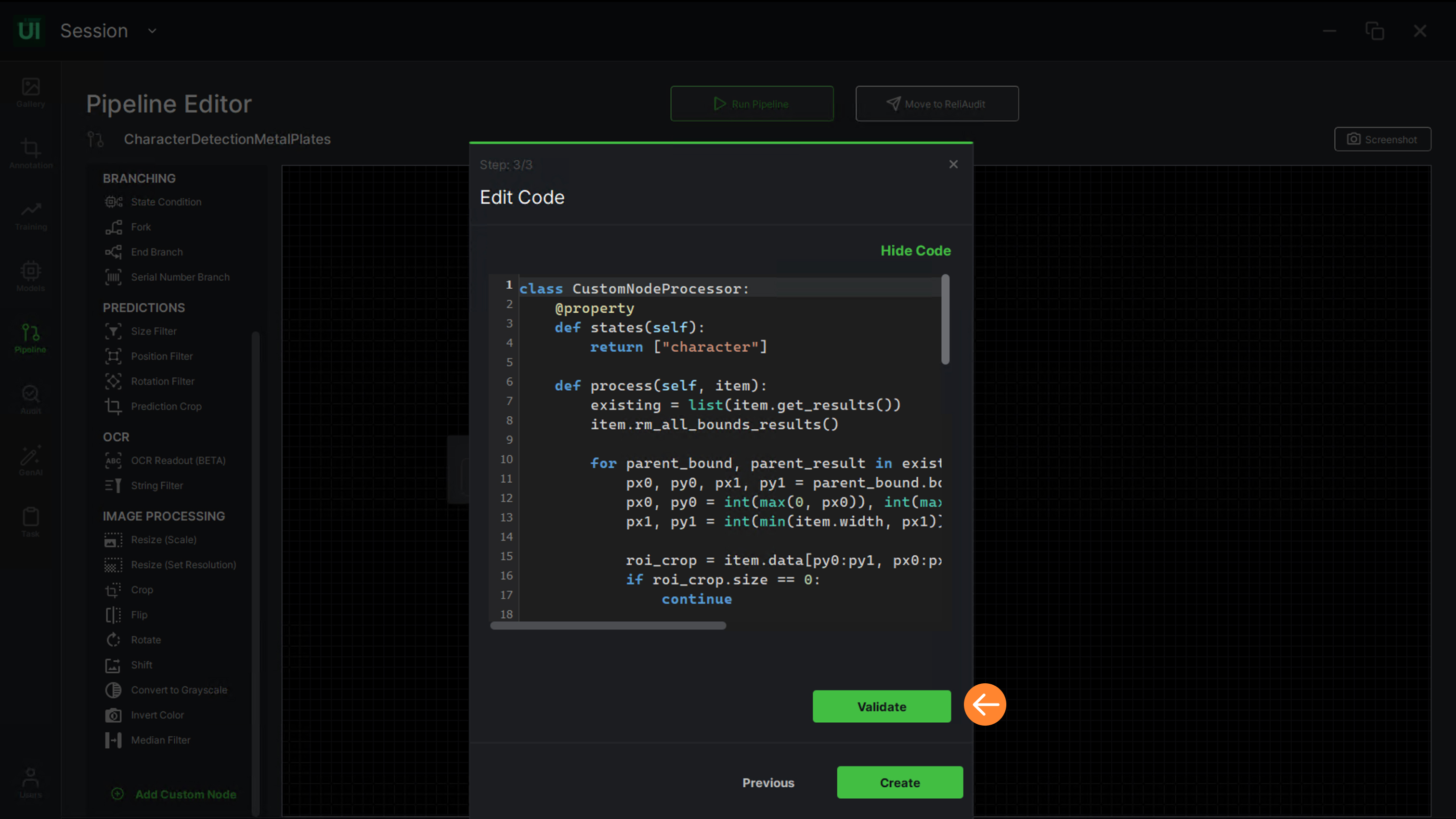Click the Flip node icon
This screenshot has width=1456, height=819.
click(113, 615)
